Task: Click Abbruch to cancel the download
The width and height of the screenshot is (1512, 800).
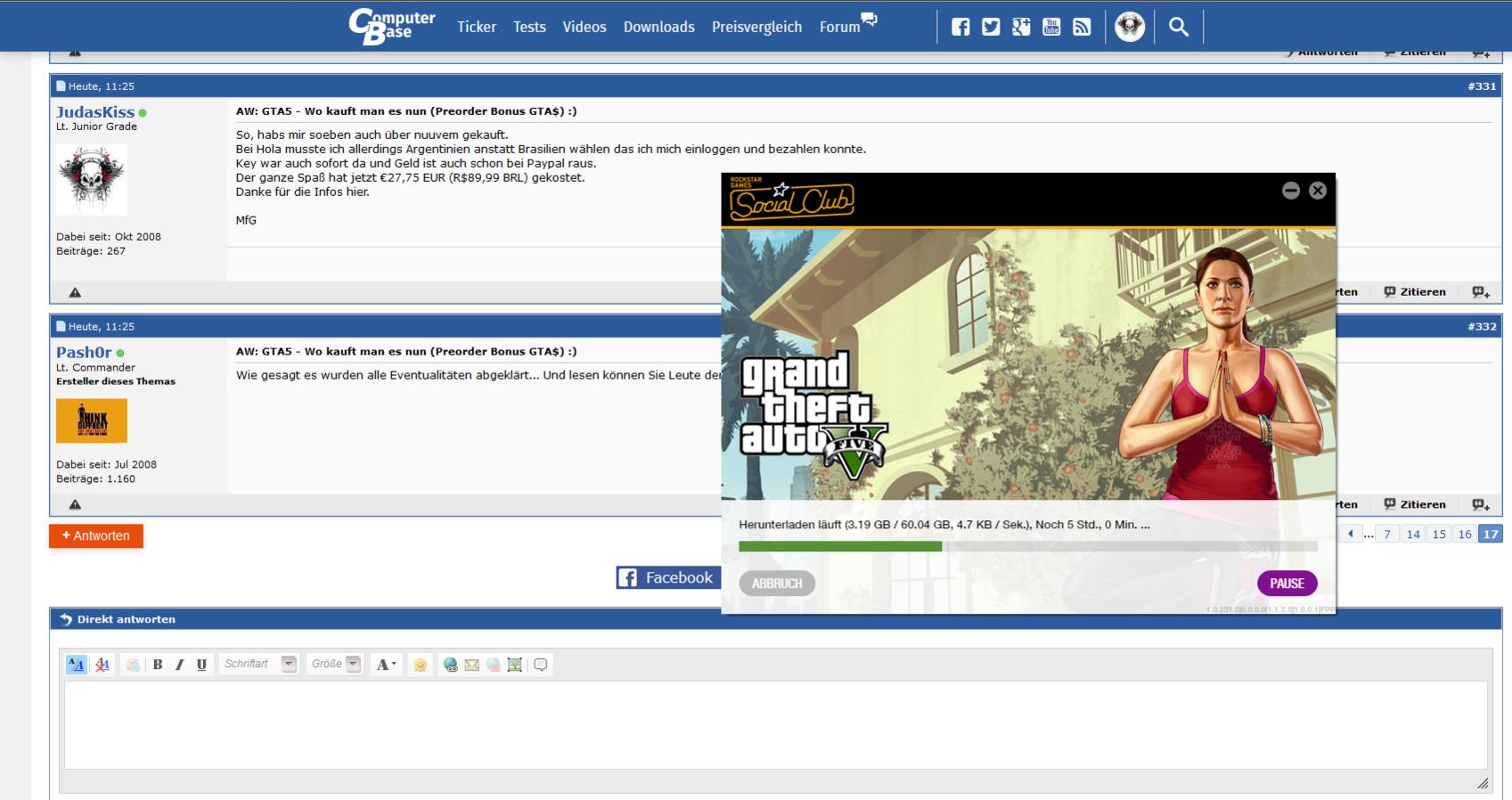Action: pyautogui.click(x=777, y=584)
